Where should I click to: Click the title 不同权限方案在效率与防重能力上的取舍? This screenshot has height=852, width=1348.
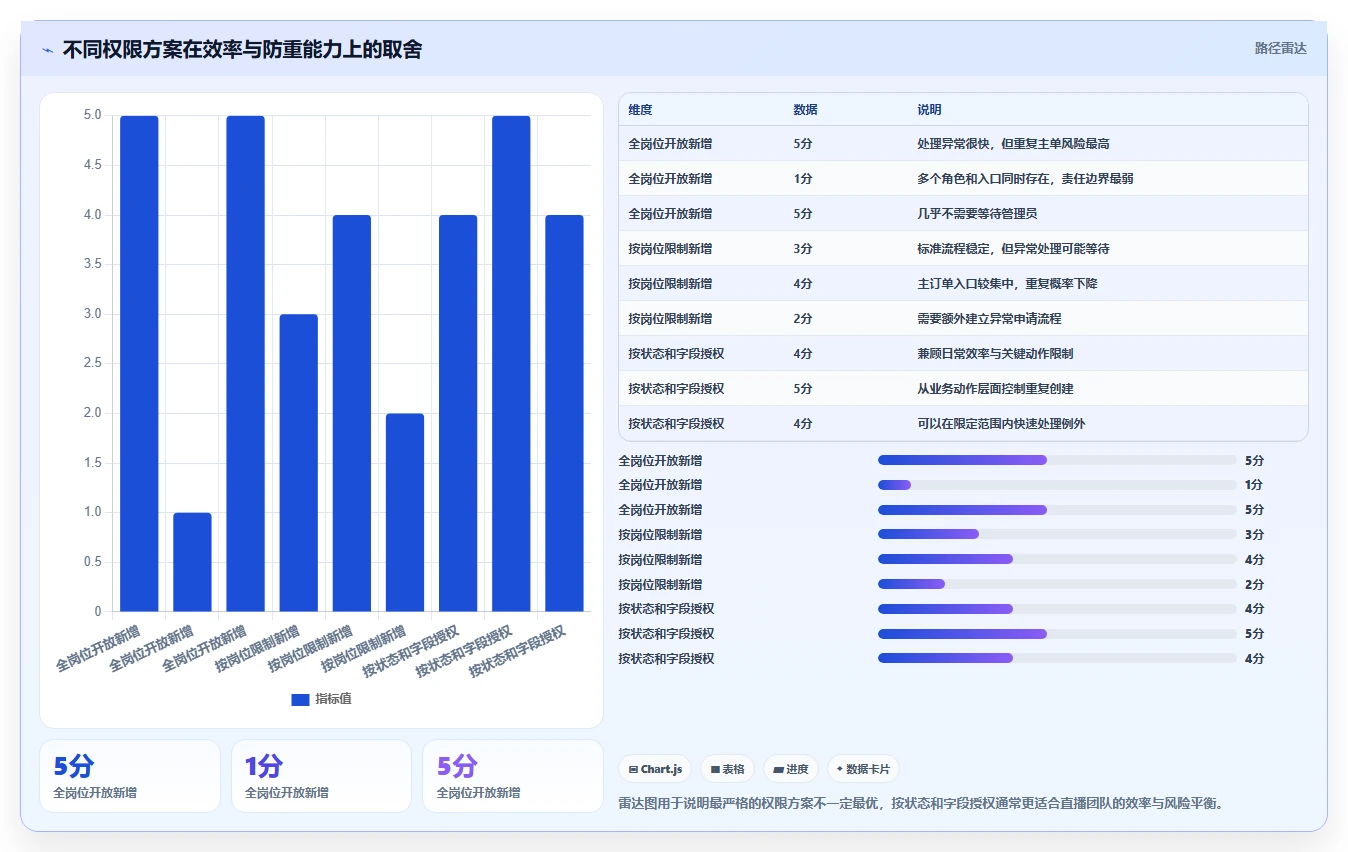click(x=242, y=49)
